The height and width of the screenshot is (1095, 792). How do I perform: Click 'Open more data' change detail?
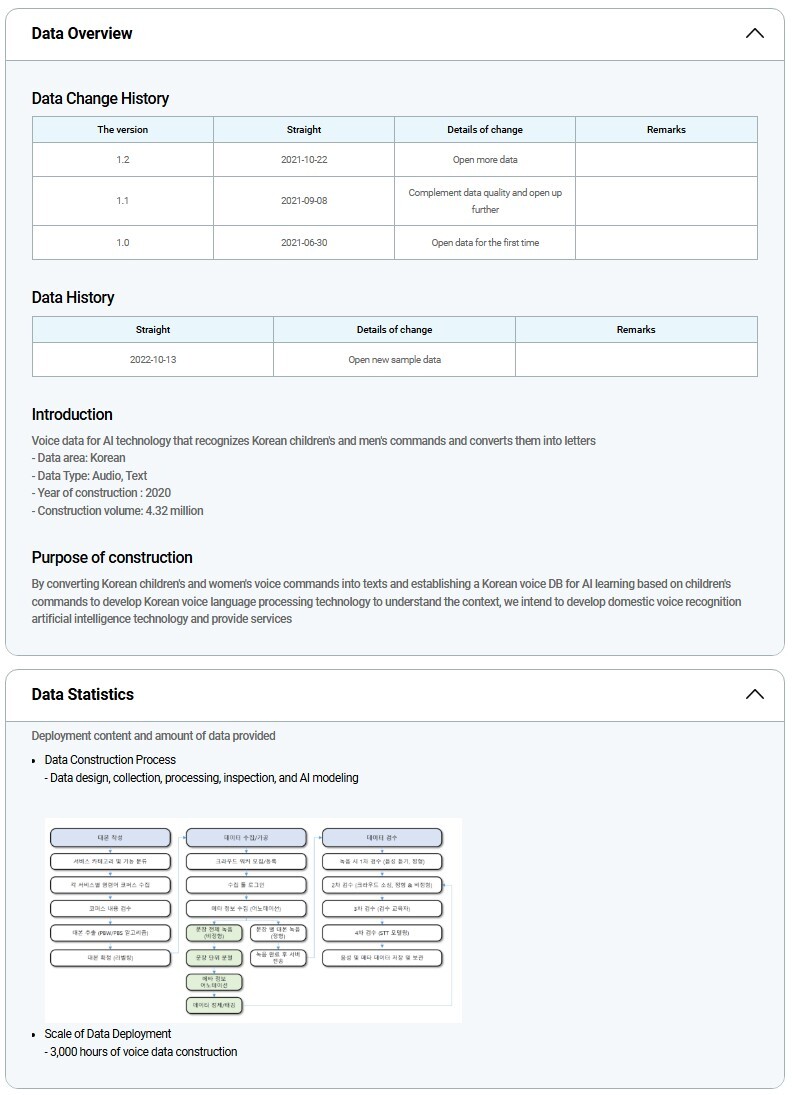485,160
